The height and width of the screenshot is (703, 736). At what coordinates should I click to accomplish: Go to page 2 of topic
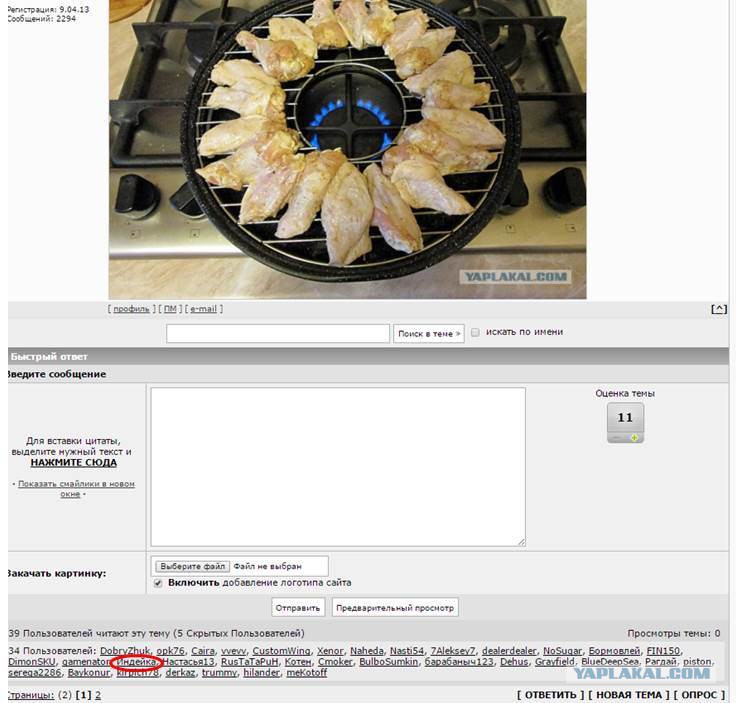coord(98,695)
